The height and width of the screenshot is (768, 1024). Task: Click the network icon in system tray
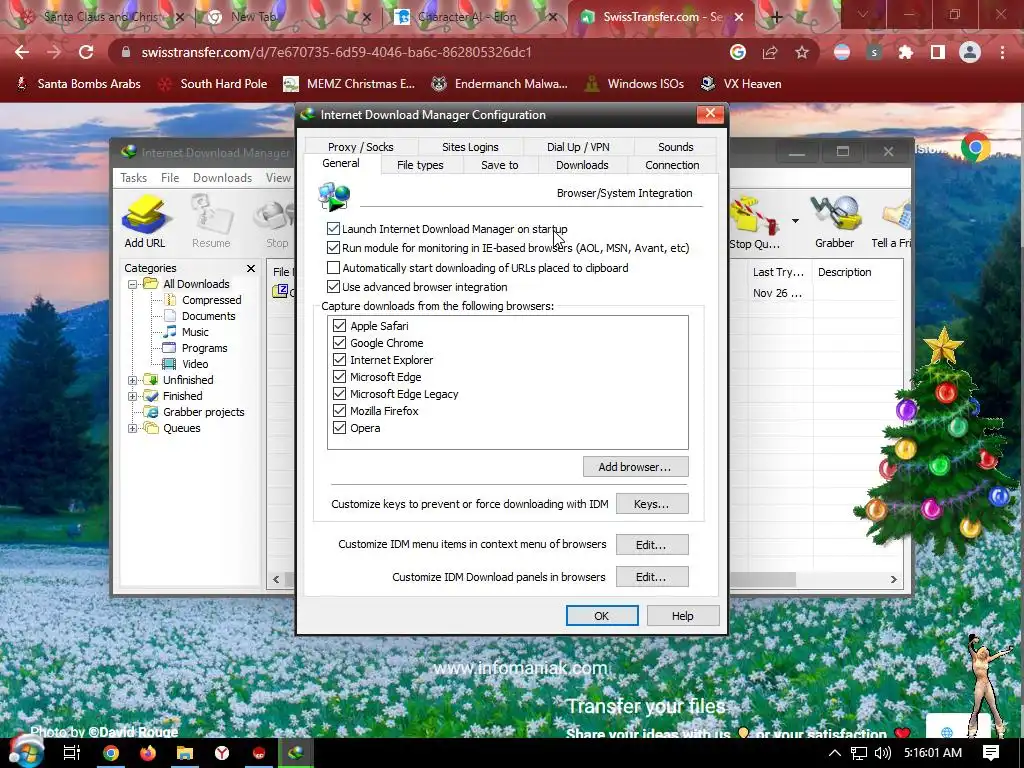pos(859,753)
